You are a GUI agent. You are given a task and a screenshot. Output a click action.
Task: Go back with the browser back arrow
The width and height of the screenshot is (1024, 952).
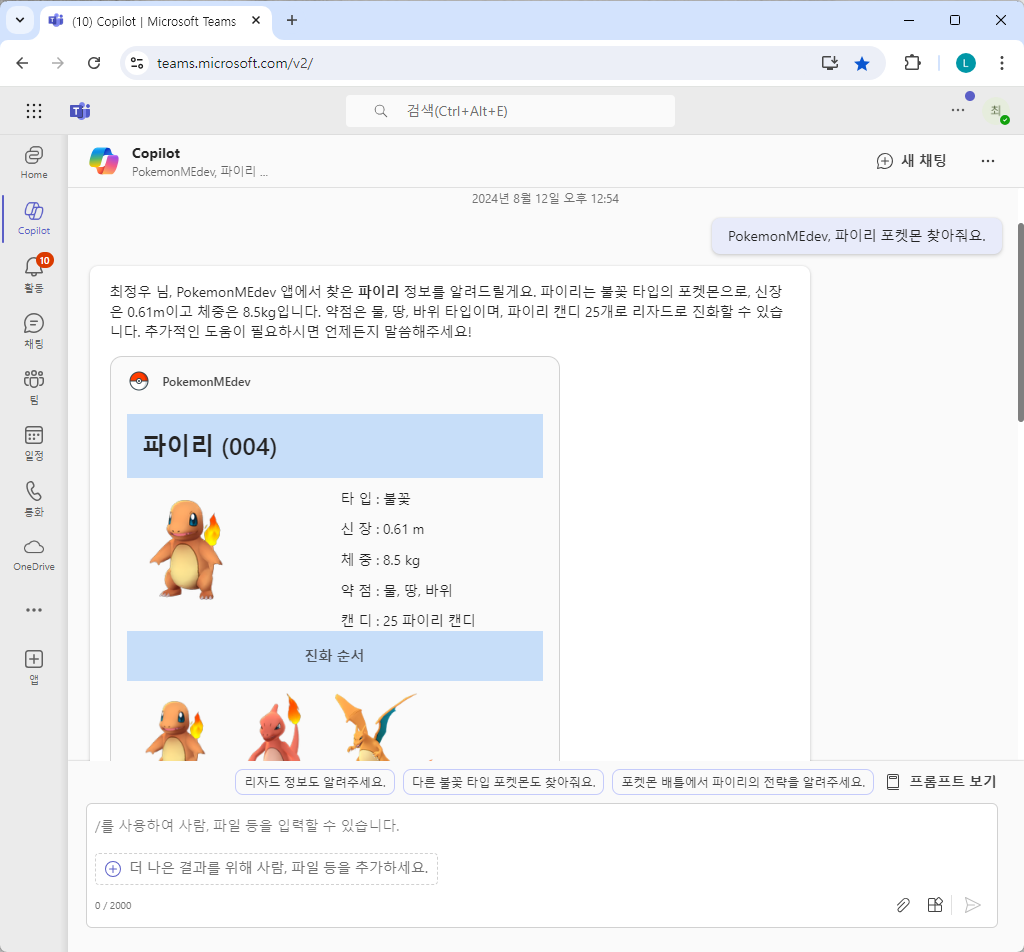pyautogui.click(x=22, y=63)
